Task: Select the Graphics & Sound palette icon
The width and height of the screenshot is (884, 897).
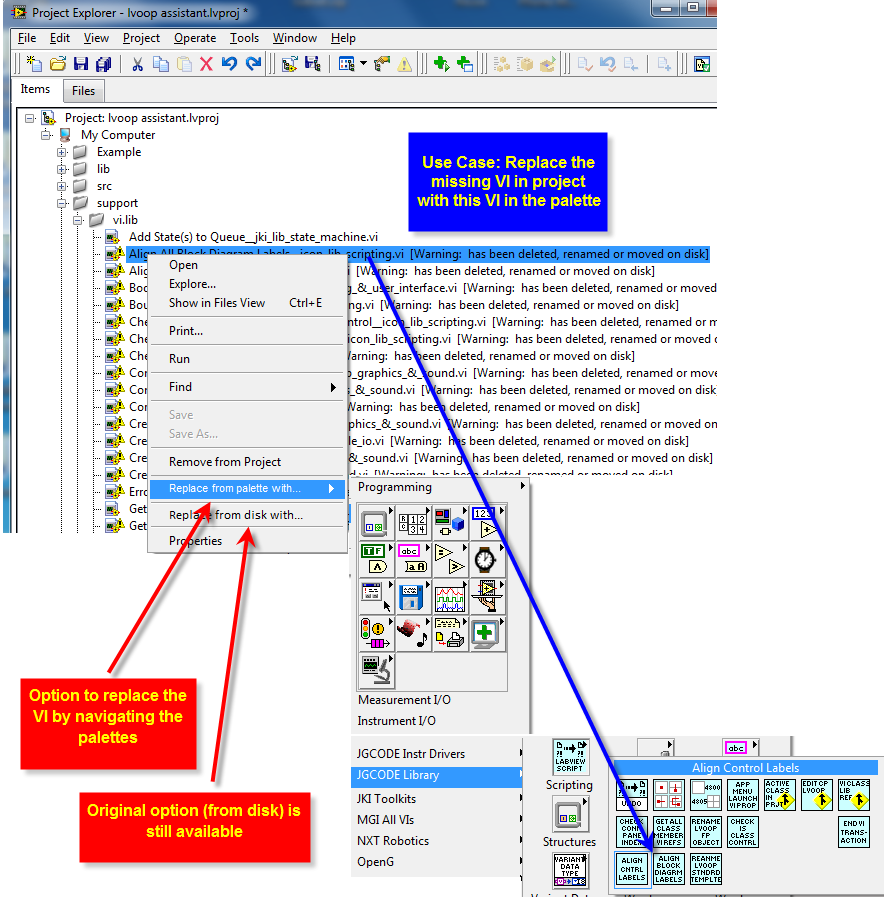Action: (x=412, y=634)
